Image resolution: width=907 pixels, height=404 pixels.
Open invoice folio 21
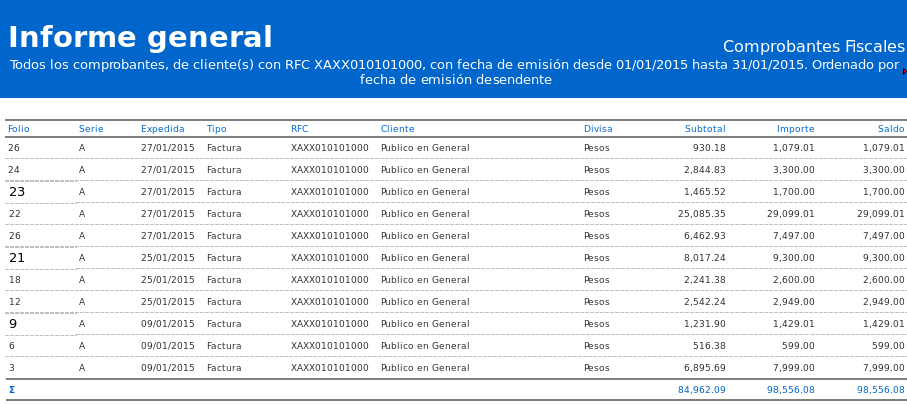click(17, 258)
